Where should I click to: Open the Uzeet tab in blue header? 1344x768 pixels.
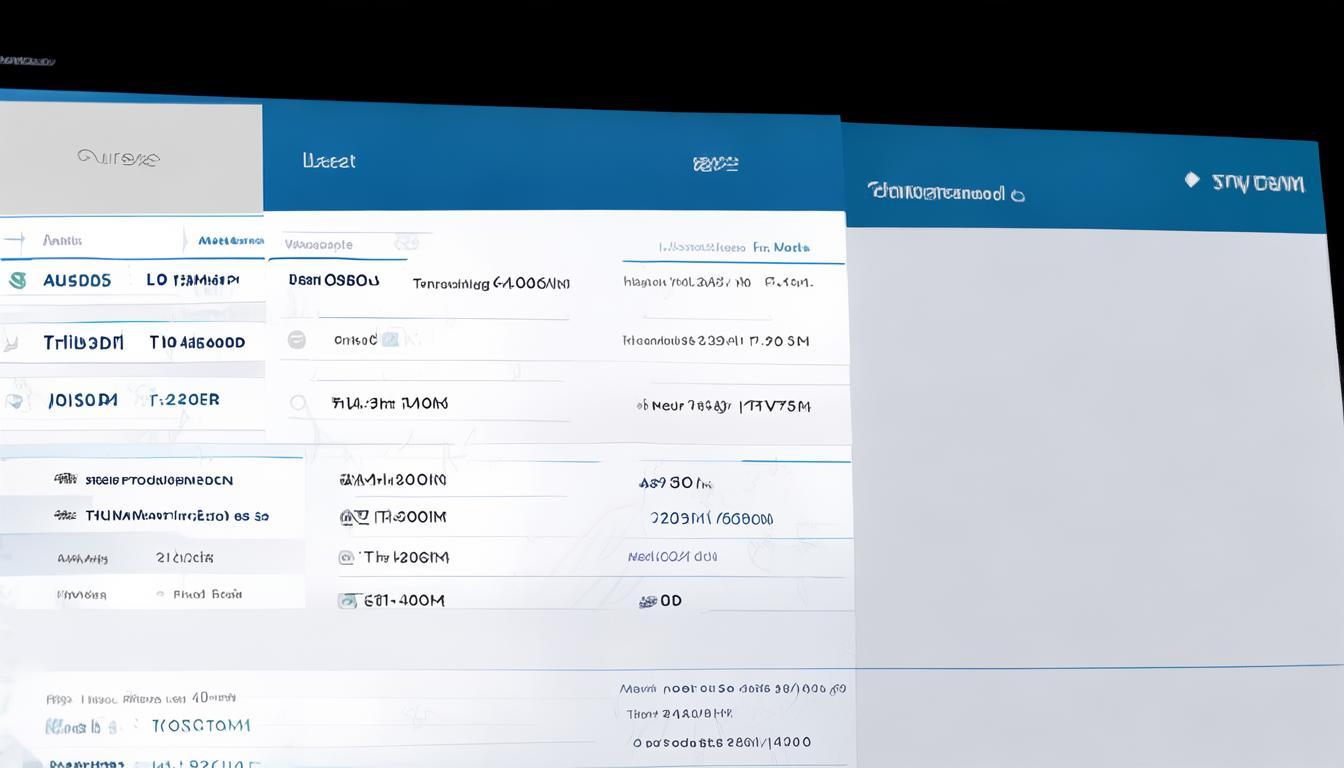(329, 161)
